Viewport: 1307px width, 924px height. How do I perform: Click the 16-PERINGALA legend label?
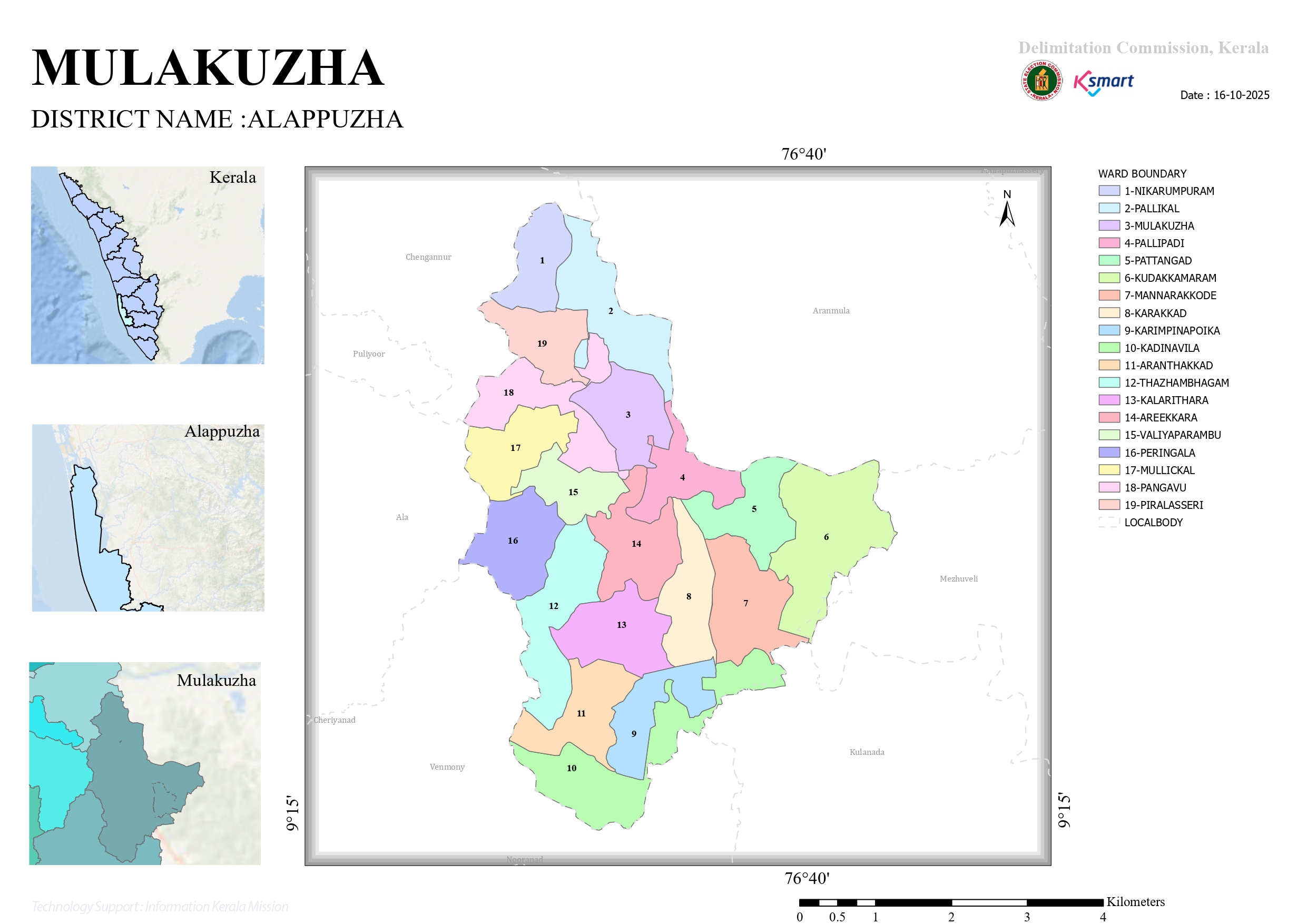1159,453
